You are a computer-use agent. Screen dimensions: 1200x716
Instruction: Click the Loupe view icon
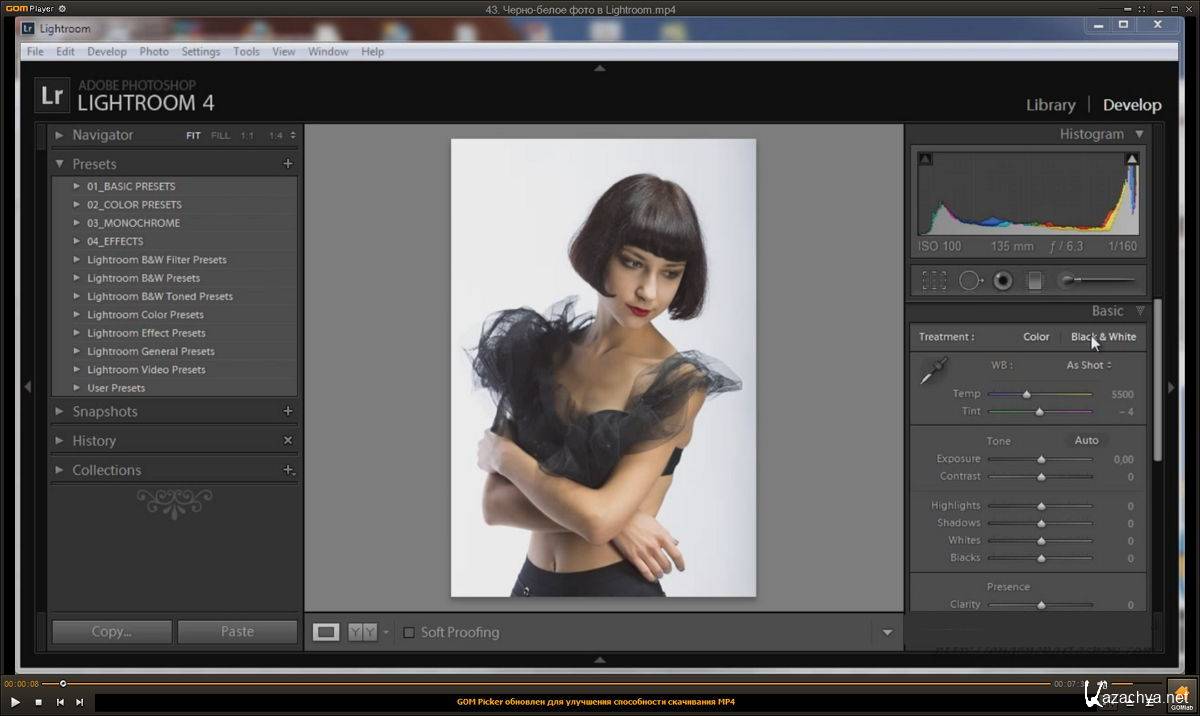326,632
